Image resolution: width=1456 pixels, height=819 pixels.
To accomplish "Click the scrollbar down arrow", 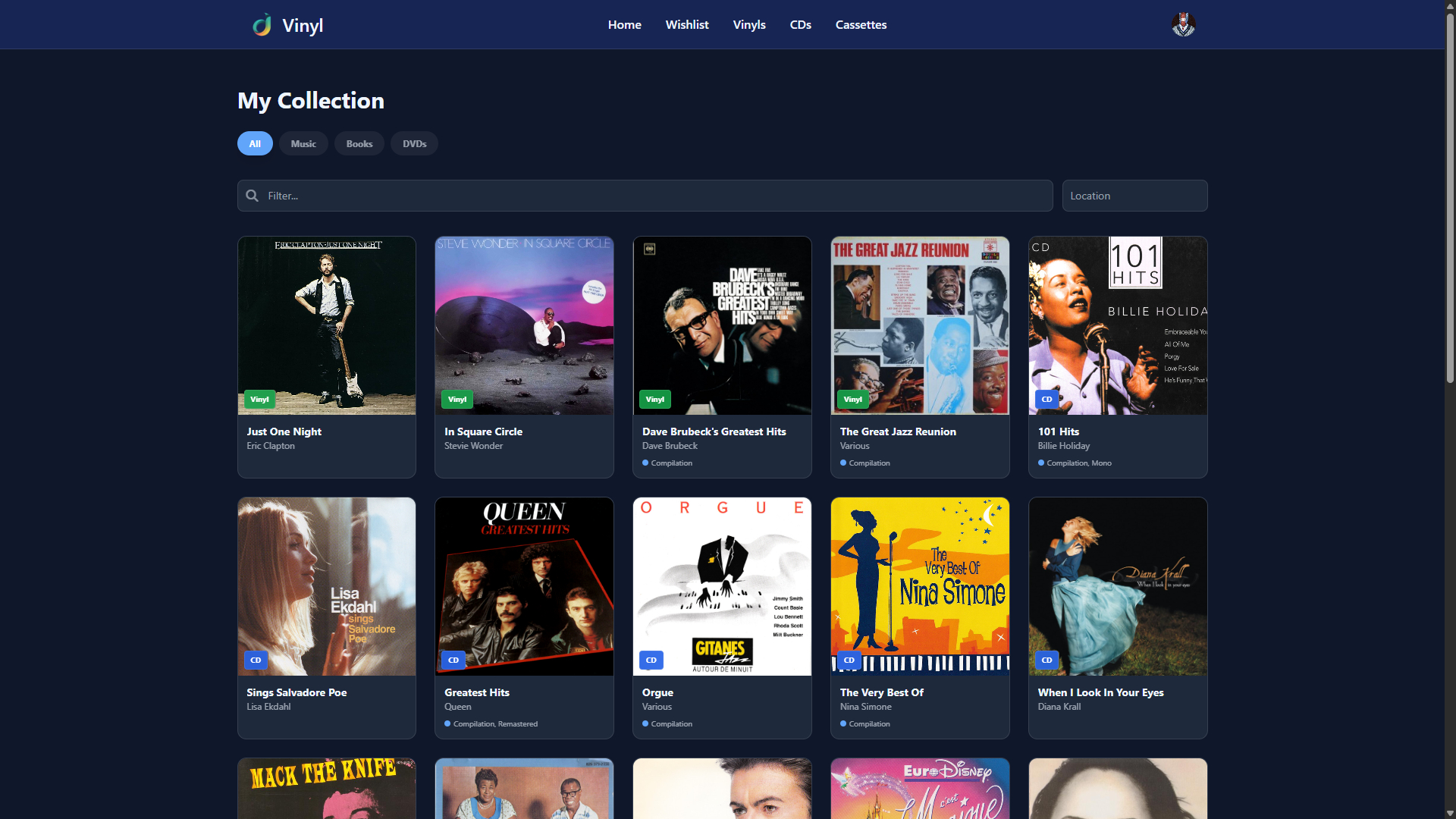I will tap(1449, 813).
